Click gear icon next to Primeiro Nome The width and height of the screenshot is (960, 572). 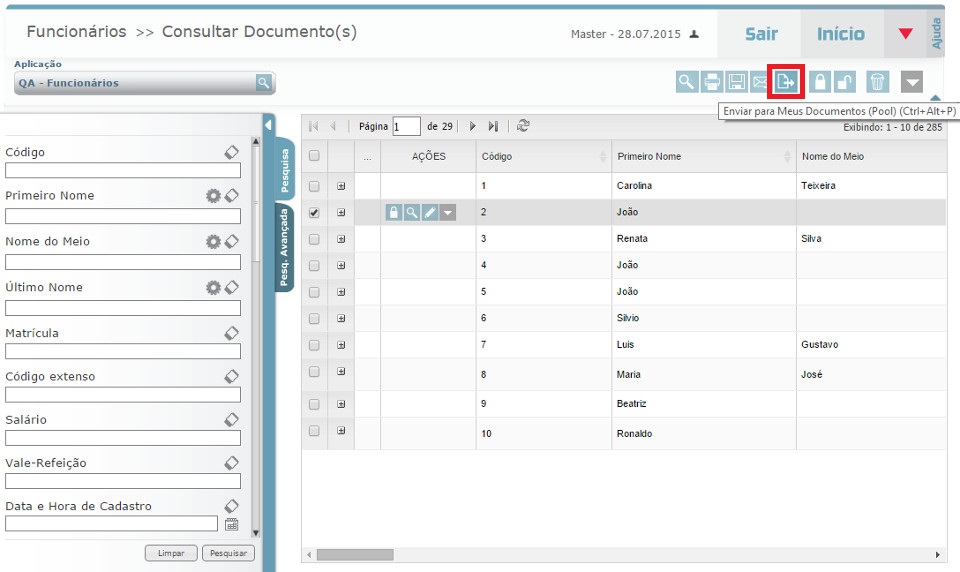click(213, 195)
